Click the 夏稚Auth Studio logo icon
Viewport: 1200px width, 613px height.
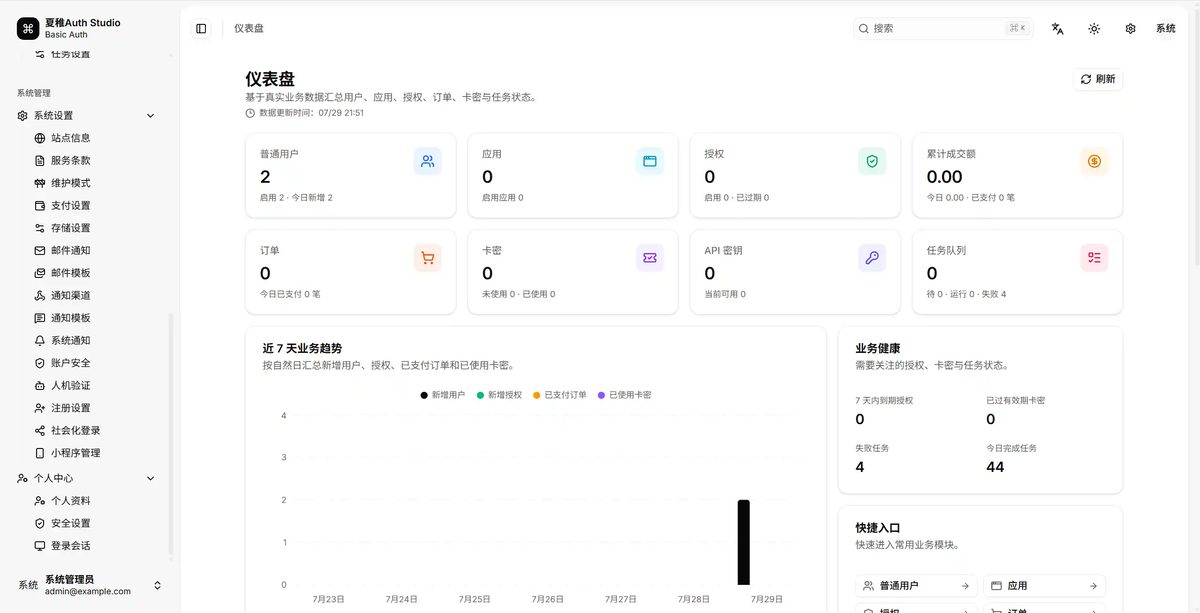pyautogui.click(x=28, y=28)
